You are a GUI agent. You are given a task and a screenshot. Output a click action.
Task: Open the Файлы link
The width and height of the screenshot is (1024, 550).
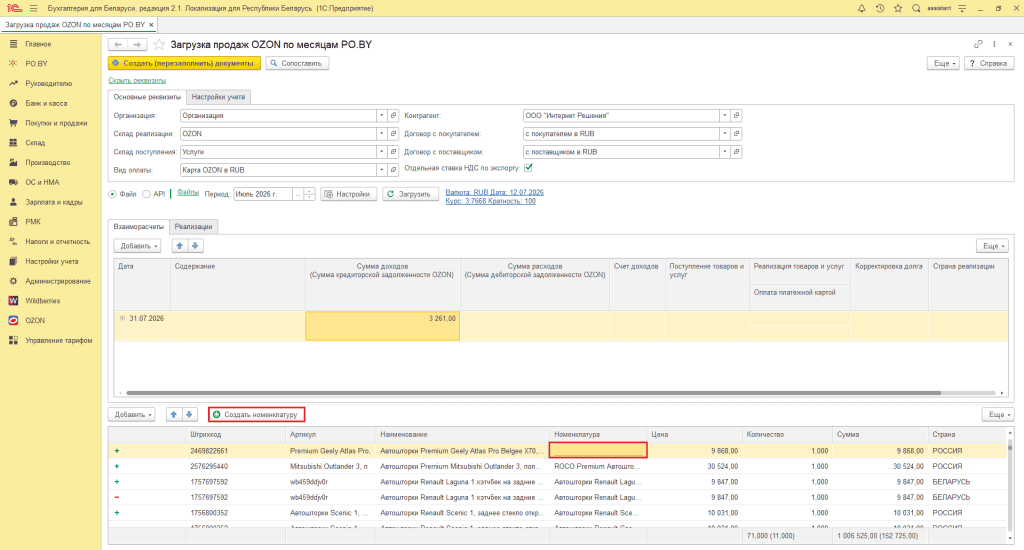point(187,193)
